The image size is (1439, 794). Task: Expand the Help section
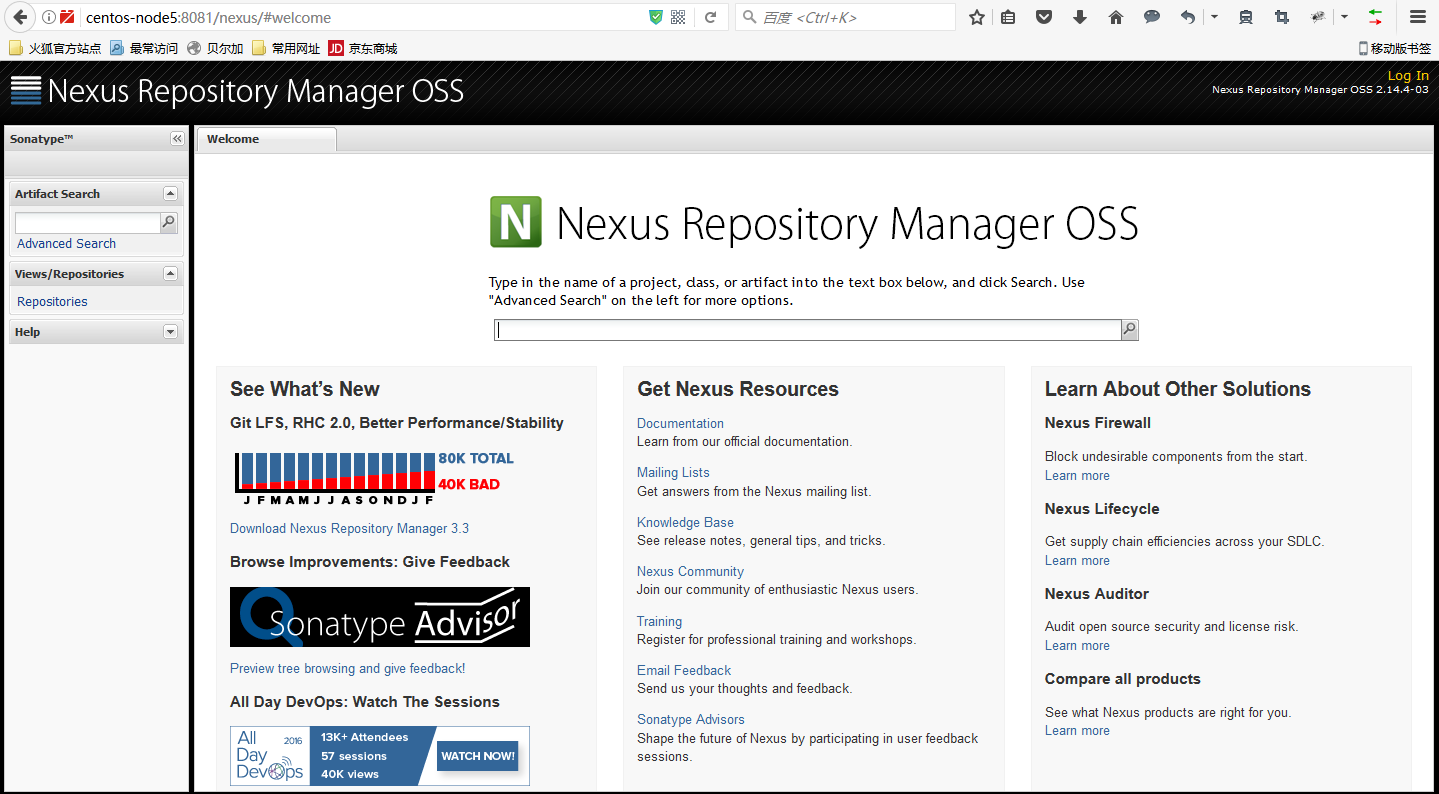[170, 332]
